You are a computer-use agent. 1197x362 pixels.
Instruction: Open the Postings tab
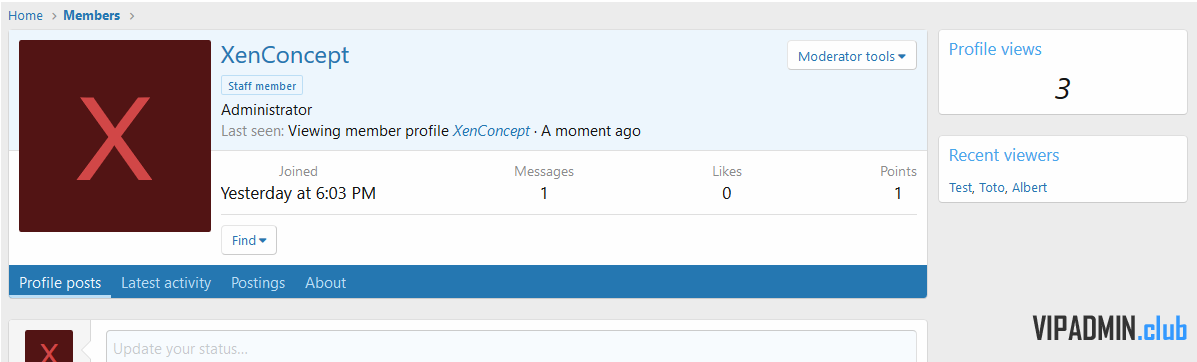click(258, 283)
